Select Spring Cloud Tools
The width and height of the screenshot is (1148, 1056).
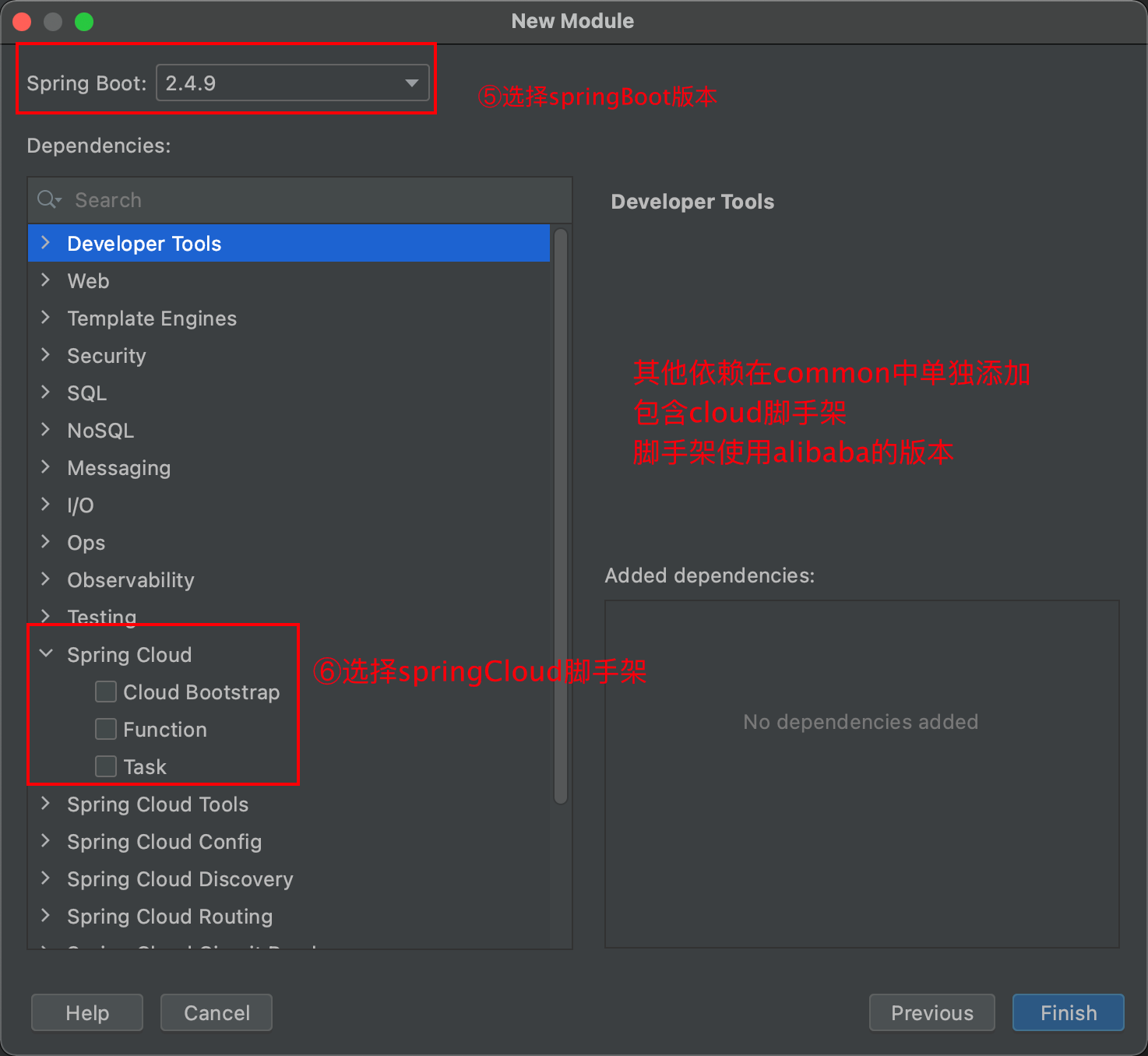[x=158, y=804]
